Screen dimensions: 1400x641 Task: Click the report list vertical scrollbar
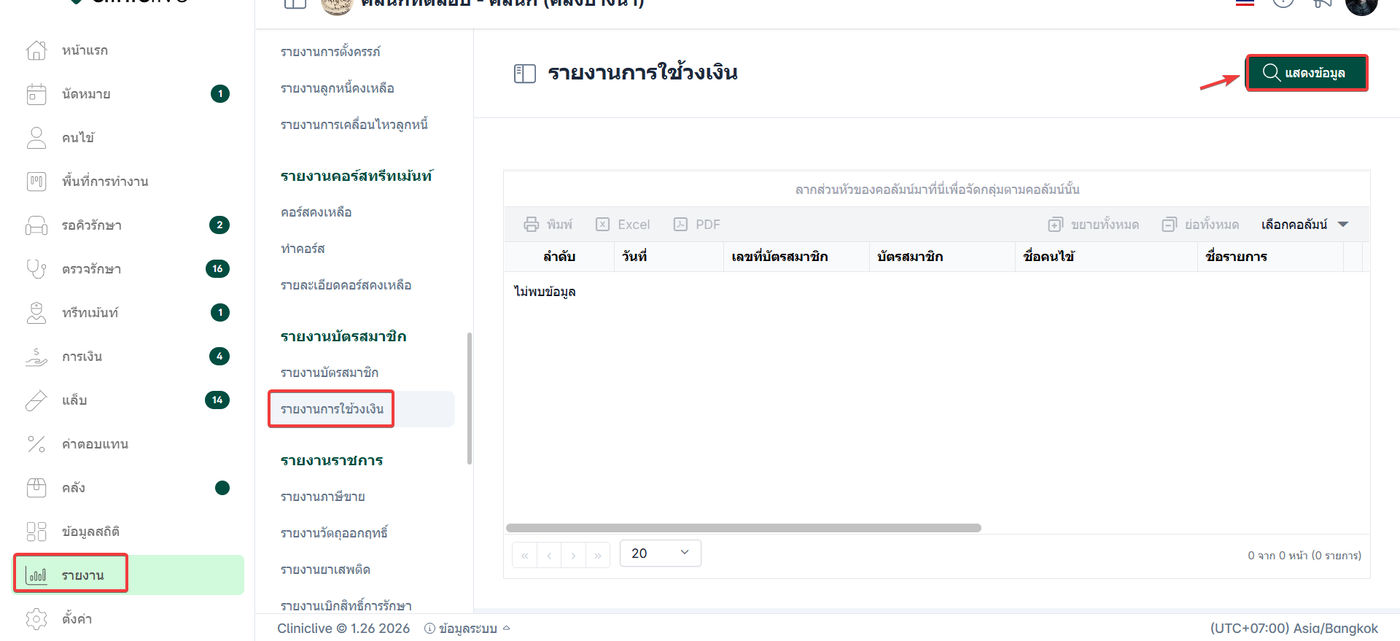click(x=469, y=397)
